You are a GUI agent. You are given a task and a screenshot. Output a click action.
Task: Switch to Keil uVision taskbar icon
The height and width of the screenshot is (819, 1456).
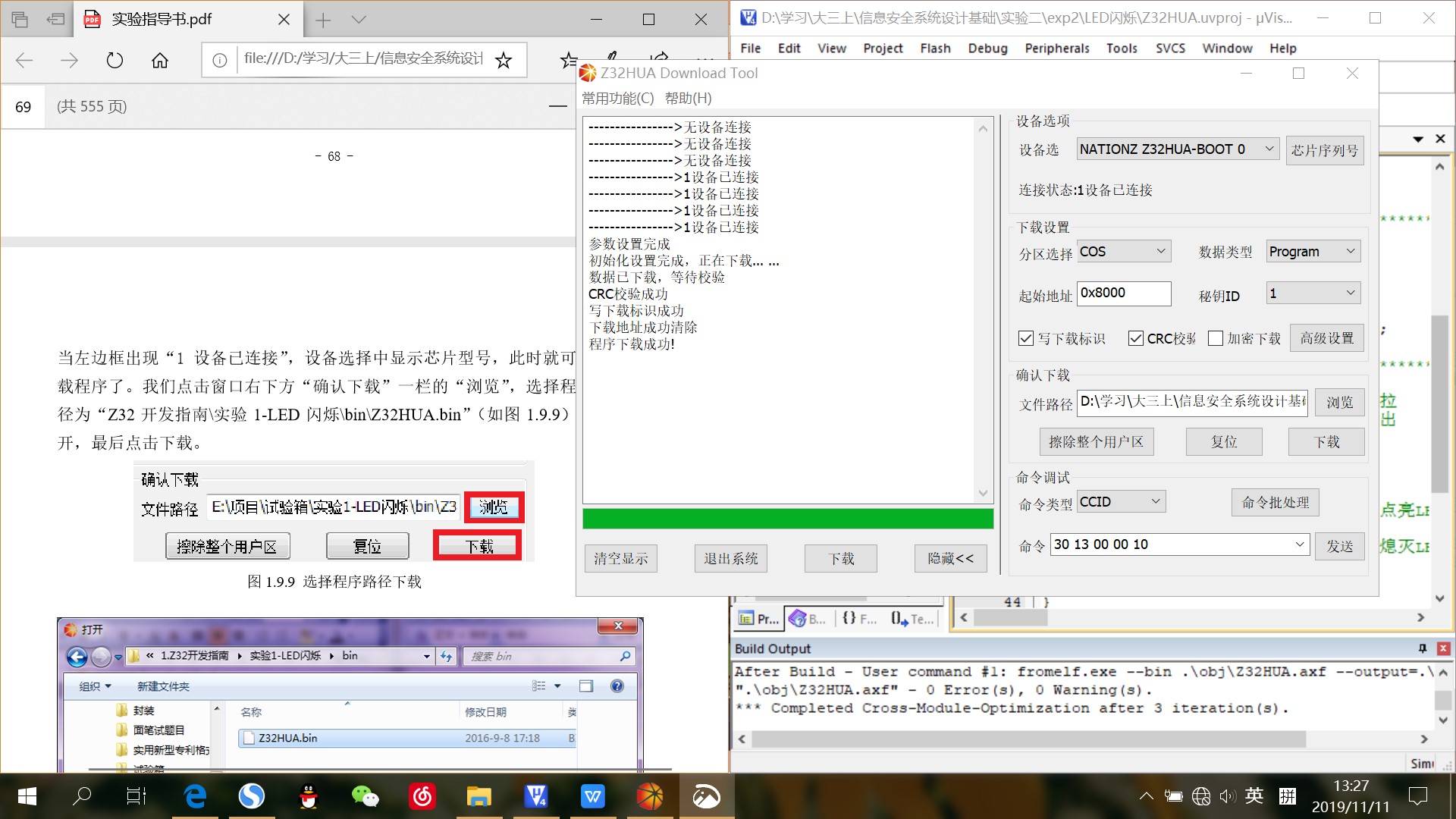point(536,796)
